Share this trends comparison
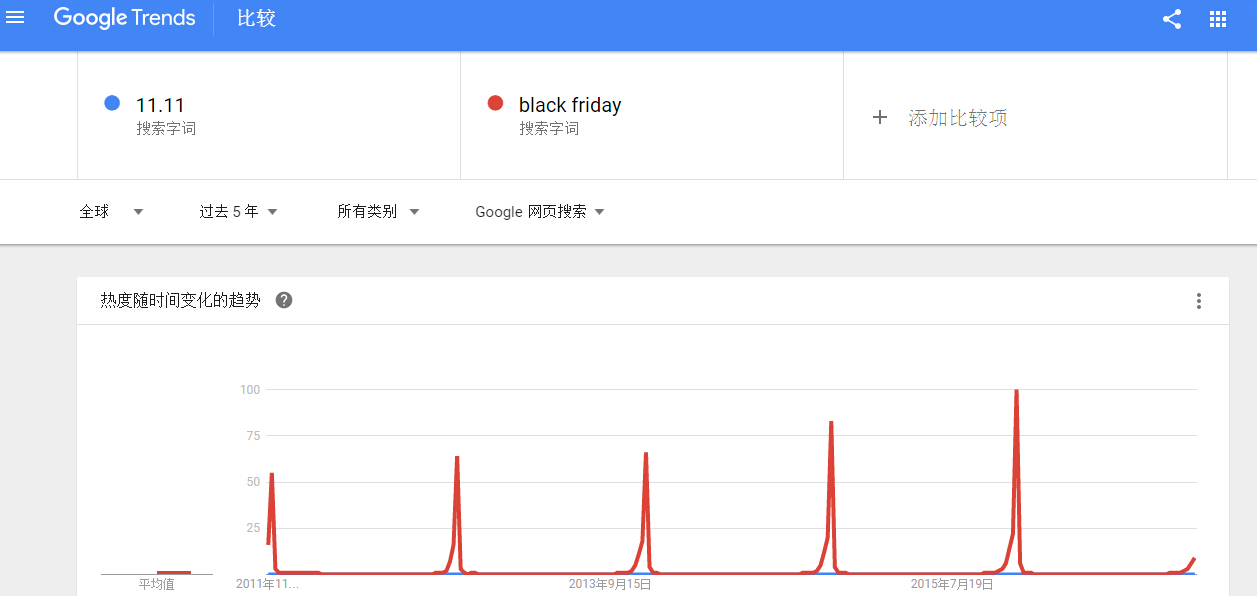 pyautogui.click(x=1172, y=19)
